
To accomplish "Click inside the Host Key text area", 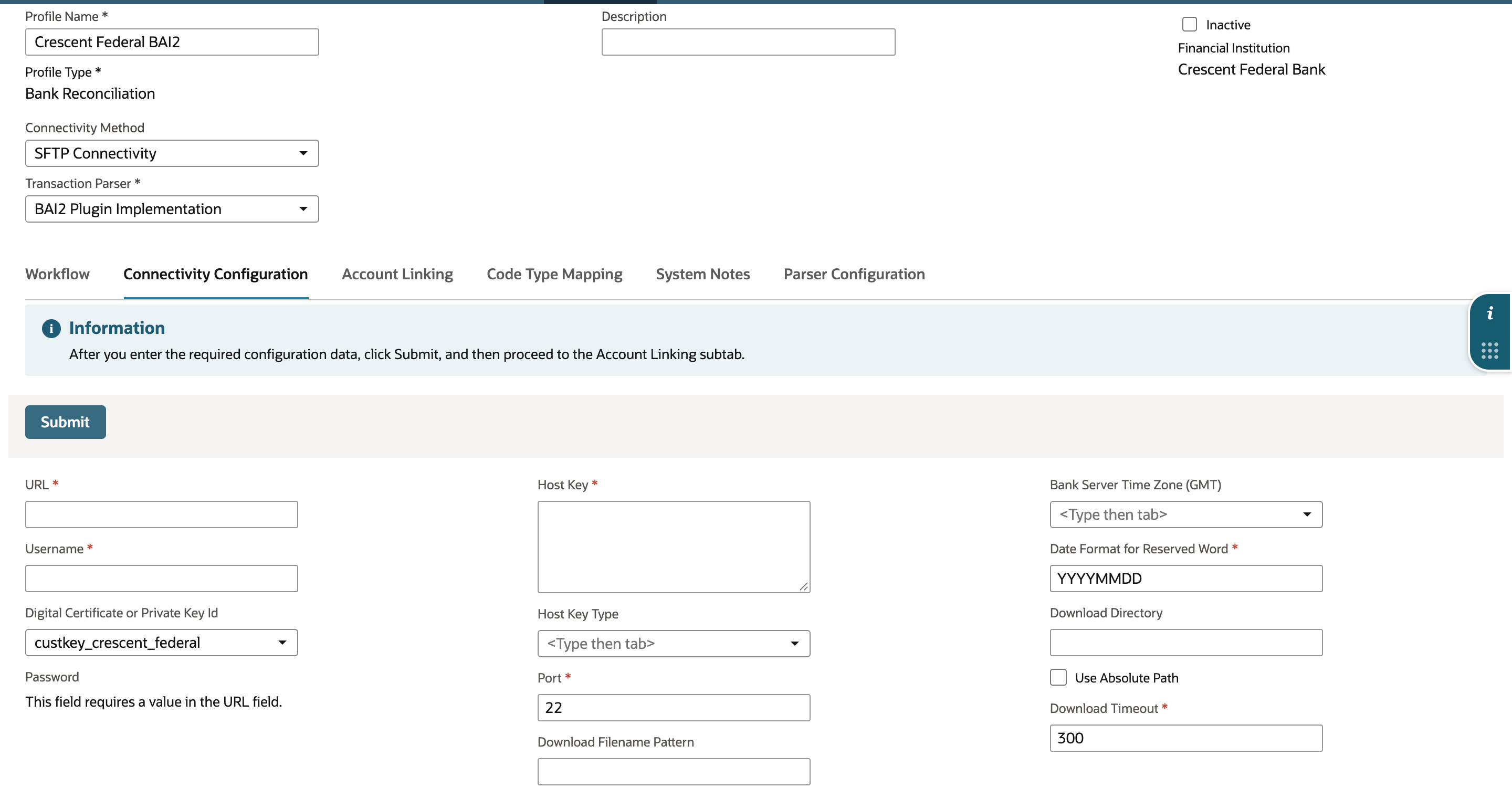I will pyautogui.click(x=674, y=547).
